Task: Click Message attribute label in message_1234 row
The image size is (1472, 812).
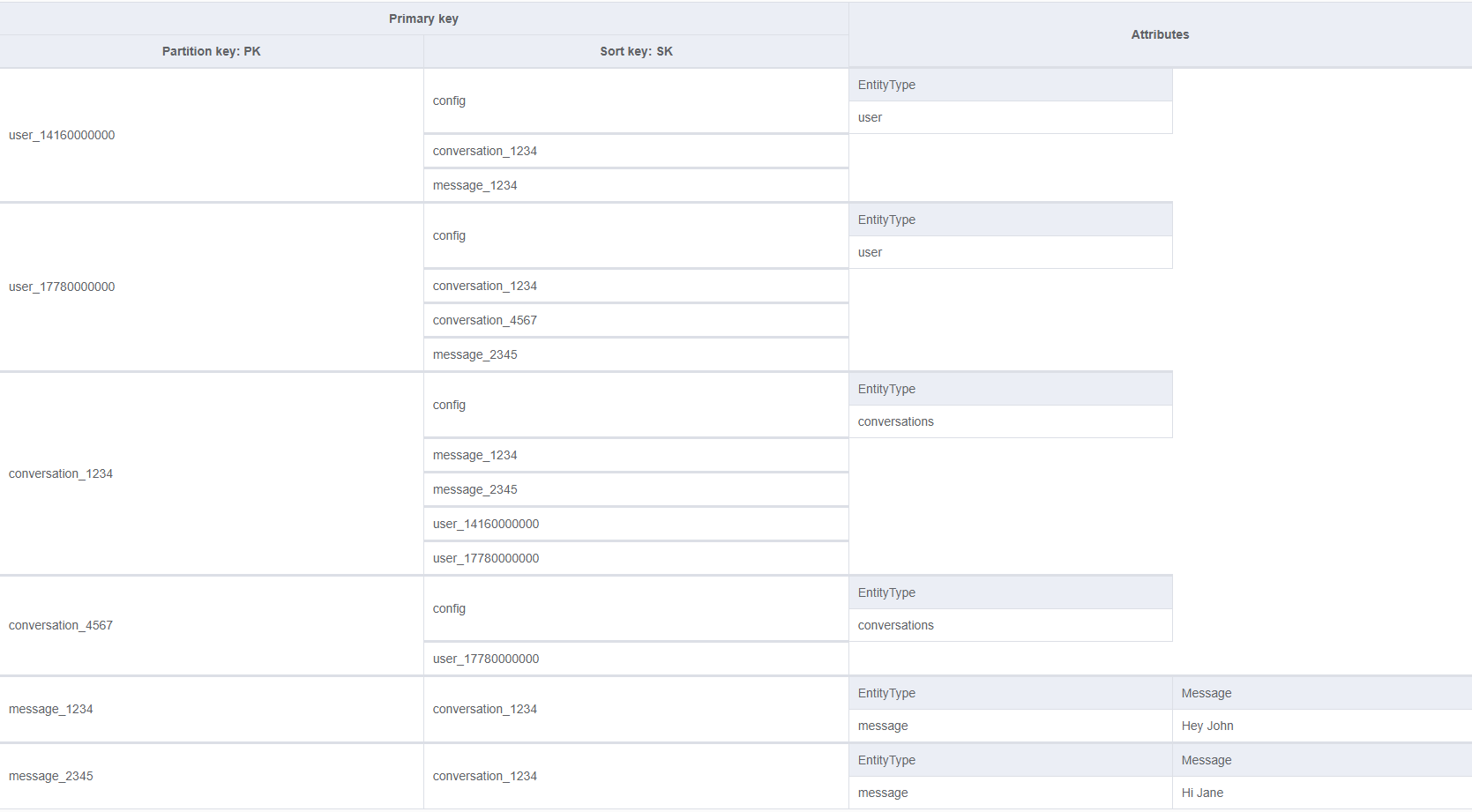Action: 1322,693
